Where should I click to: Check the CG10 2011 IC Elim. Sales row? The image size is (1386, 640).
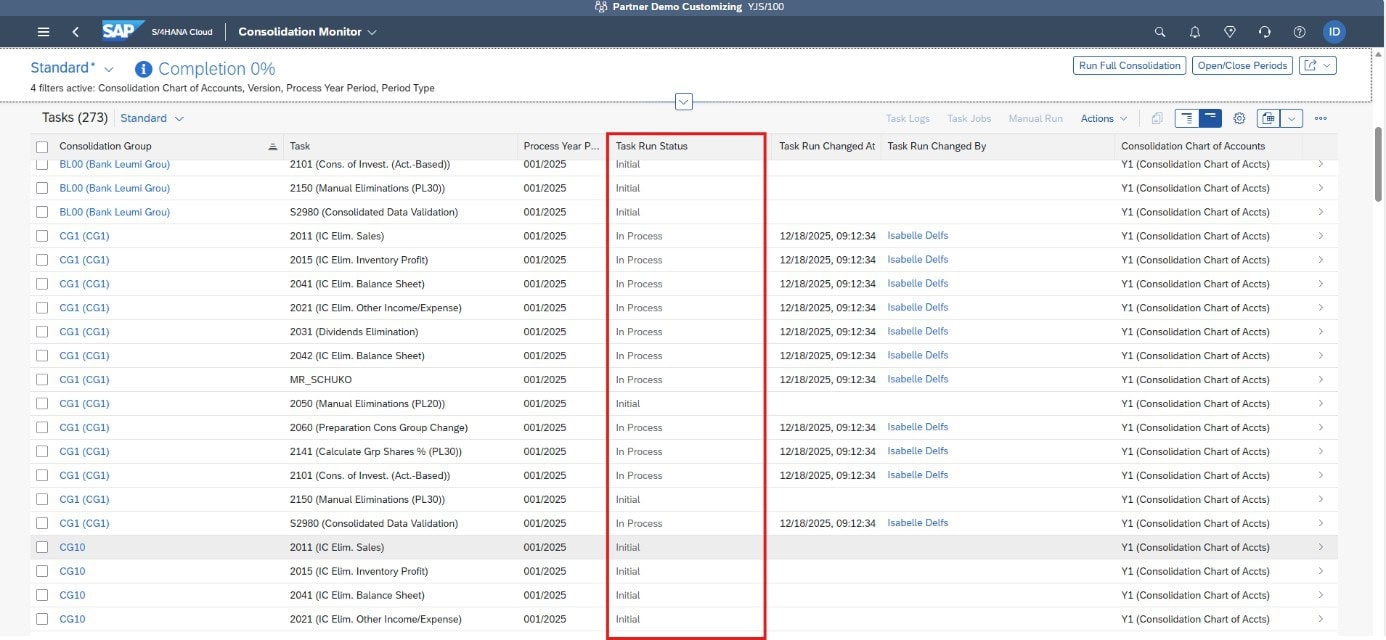tap(42, 548)
